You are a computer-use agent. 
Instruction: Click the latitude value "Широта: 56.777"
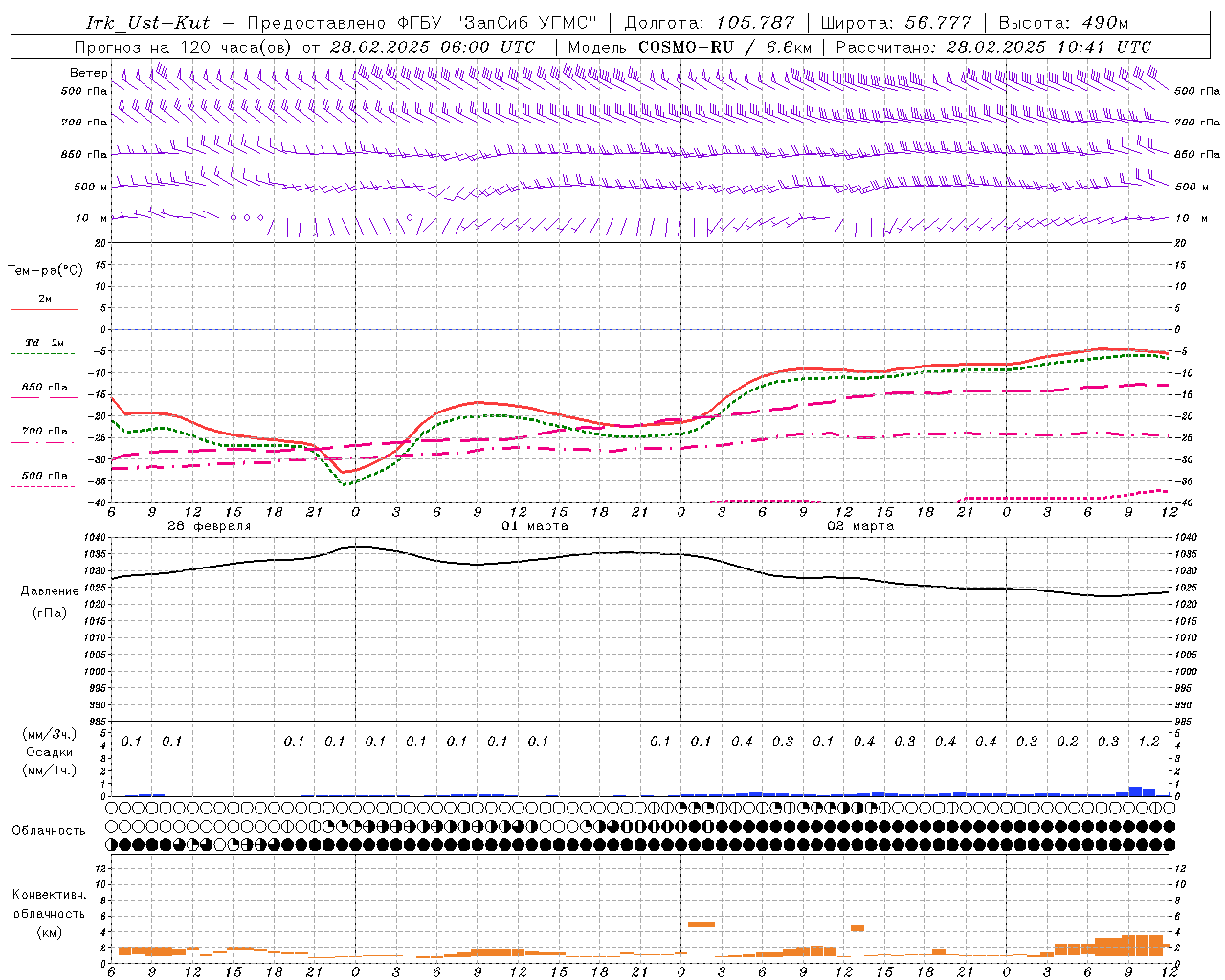click(896, 23)
